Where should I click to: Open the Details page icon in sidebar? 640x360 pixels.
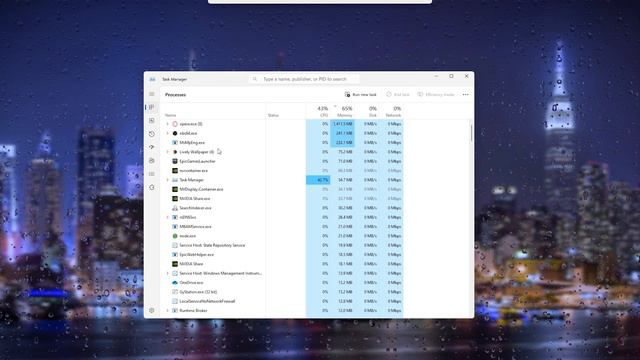pos(152,174)
